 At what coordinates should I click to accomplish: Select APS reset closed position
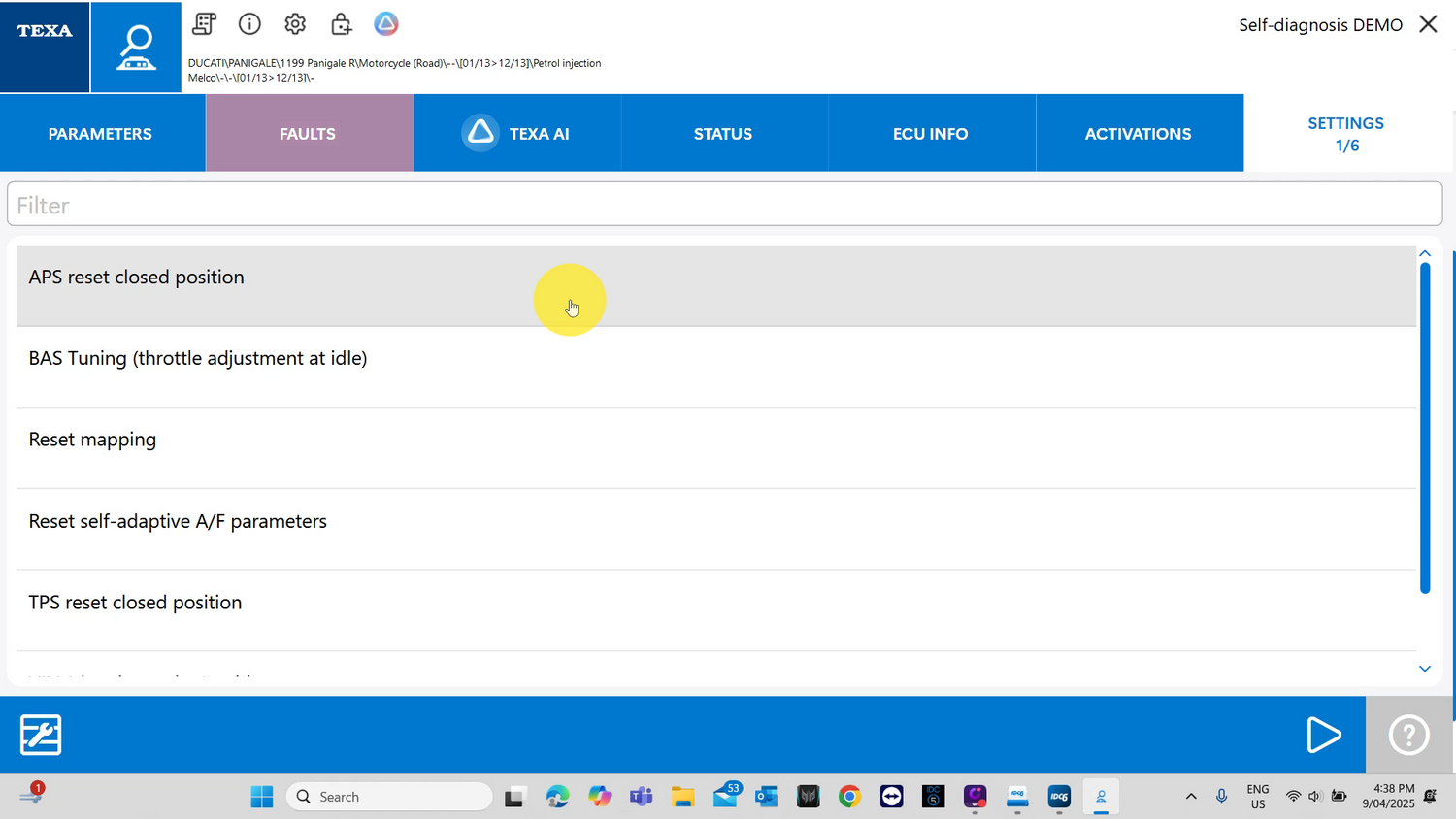click(716, 285)
